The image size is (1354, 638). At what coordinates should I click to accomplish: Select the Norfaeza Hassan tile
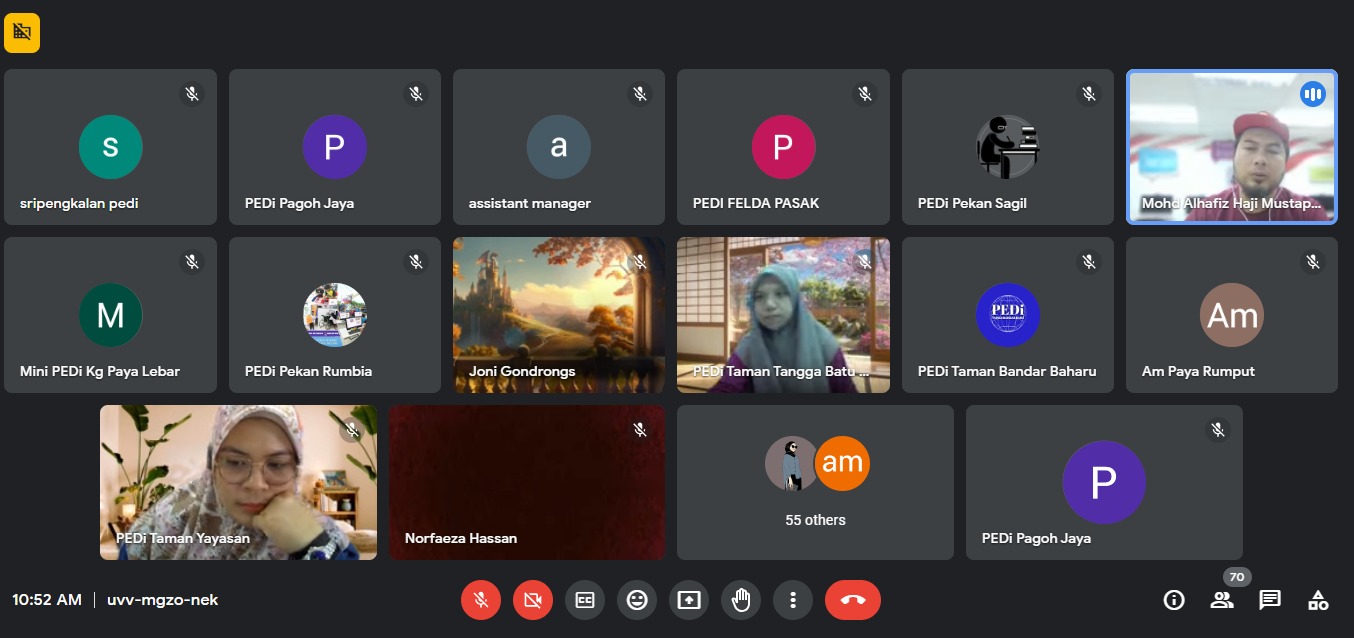coord(526,482)
